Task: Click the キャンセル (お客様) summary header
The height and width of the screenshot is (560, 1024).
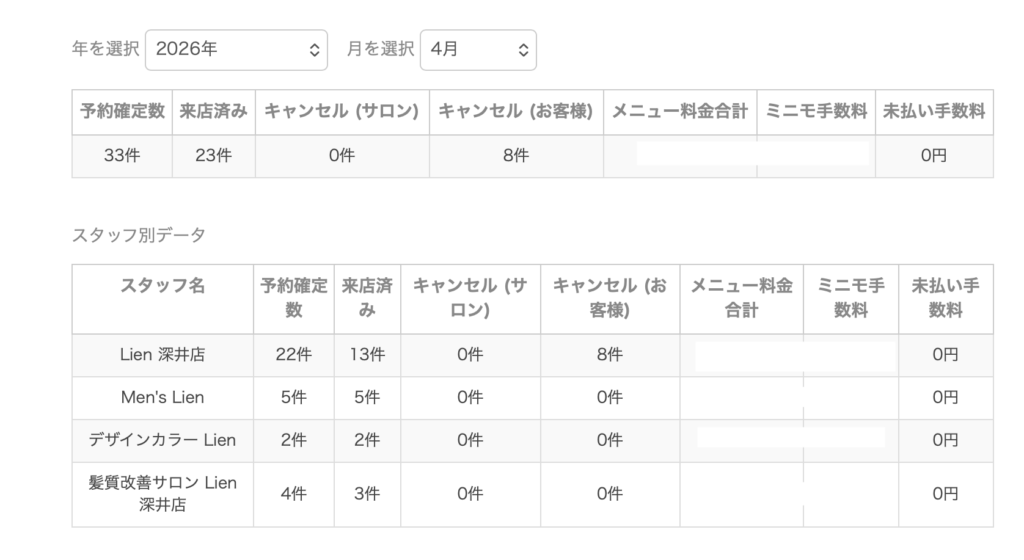Action: [516, 112]
